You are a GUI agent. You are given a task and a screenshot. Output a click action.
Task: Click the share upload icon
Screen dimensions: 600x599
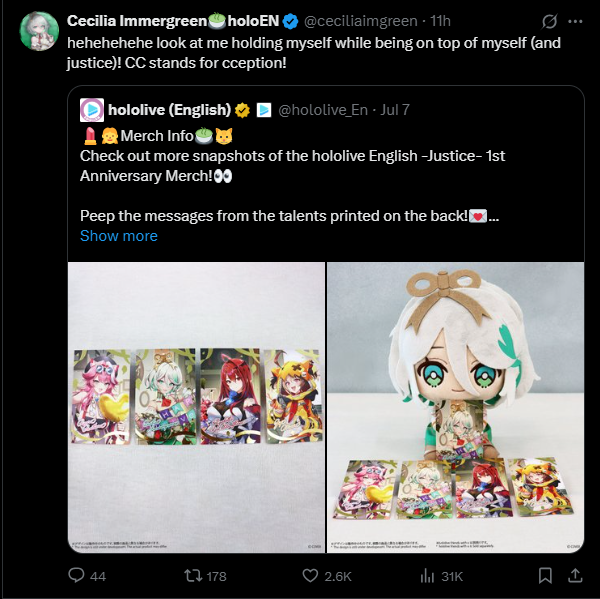tap(578, 576)
